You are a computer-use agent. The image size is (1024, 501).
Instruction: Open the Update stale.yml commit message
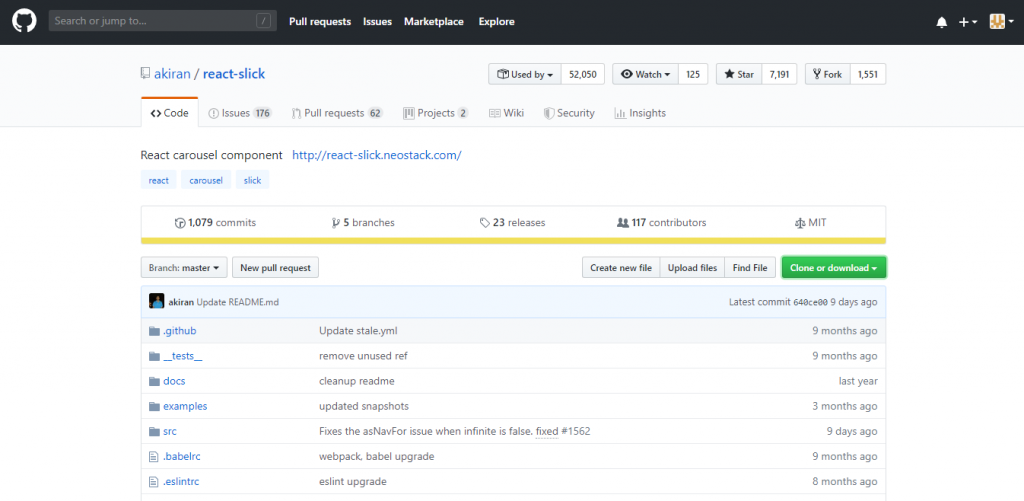click(x=358, y=331)
